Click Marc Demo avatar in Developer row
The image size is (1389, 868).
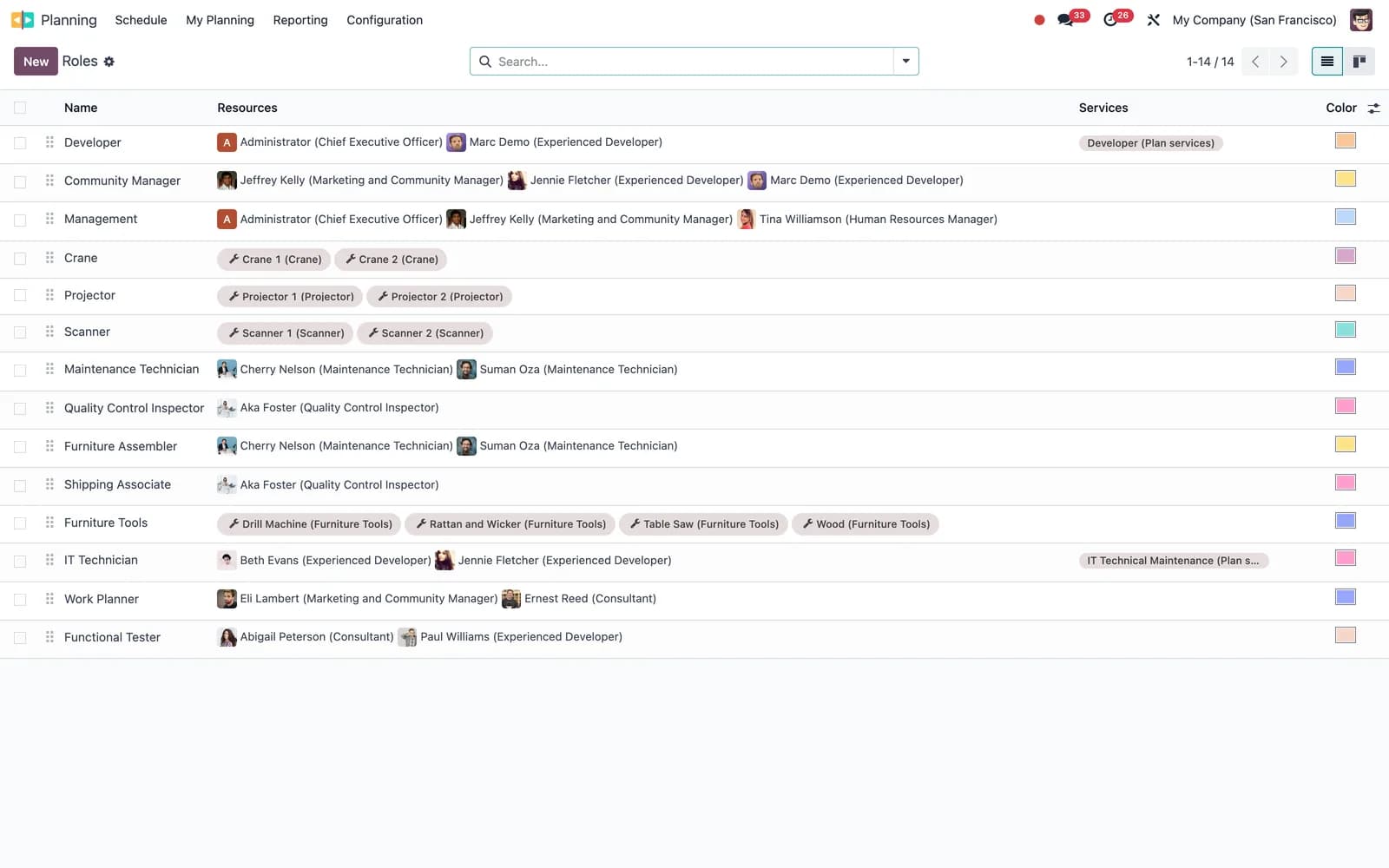pos(457,142)
